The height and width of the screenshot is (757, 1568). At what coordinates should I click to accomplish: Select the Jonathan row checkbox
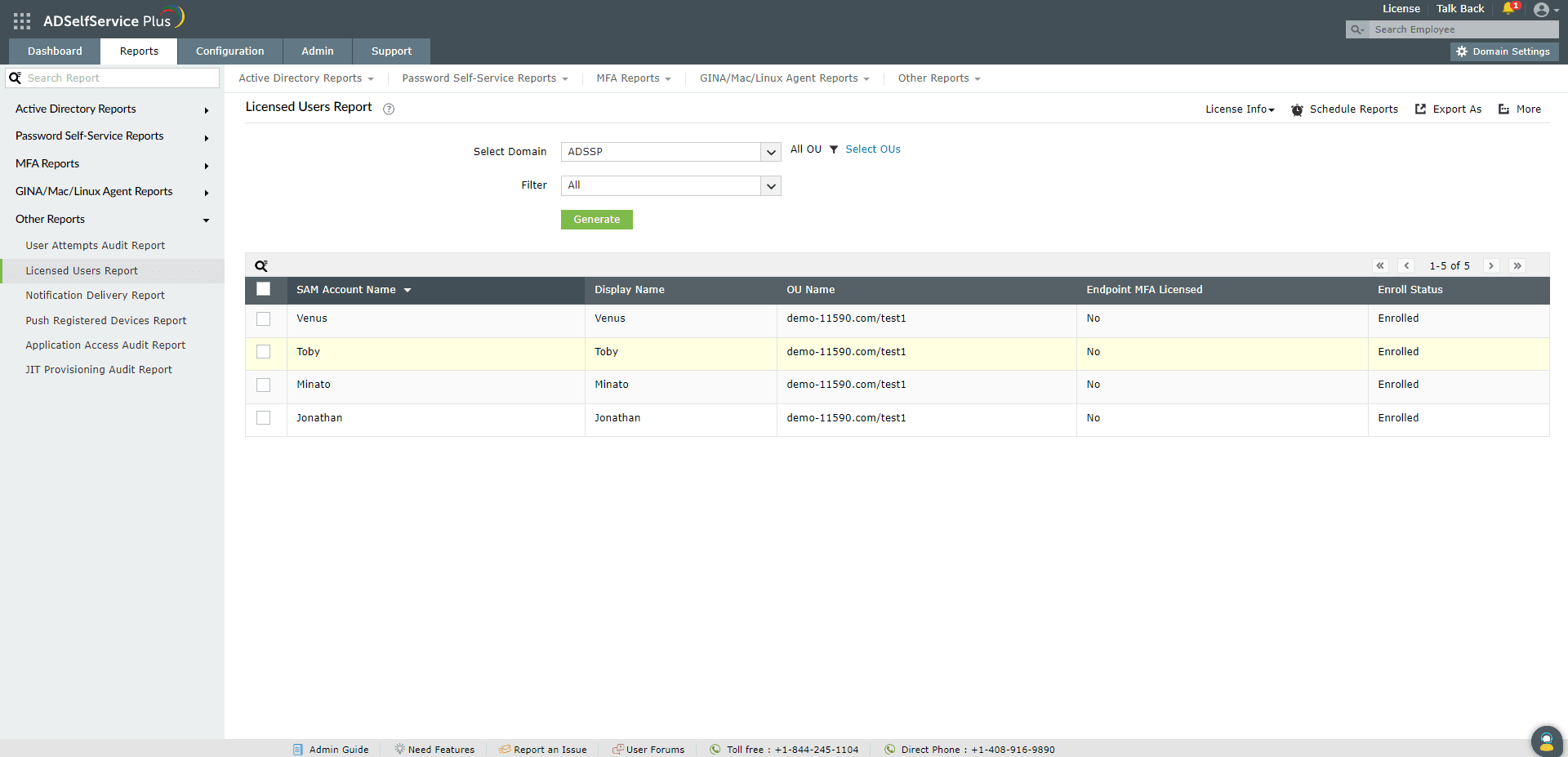pos(263,418)
